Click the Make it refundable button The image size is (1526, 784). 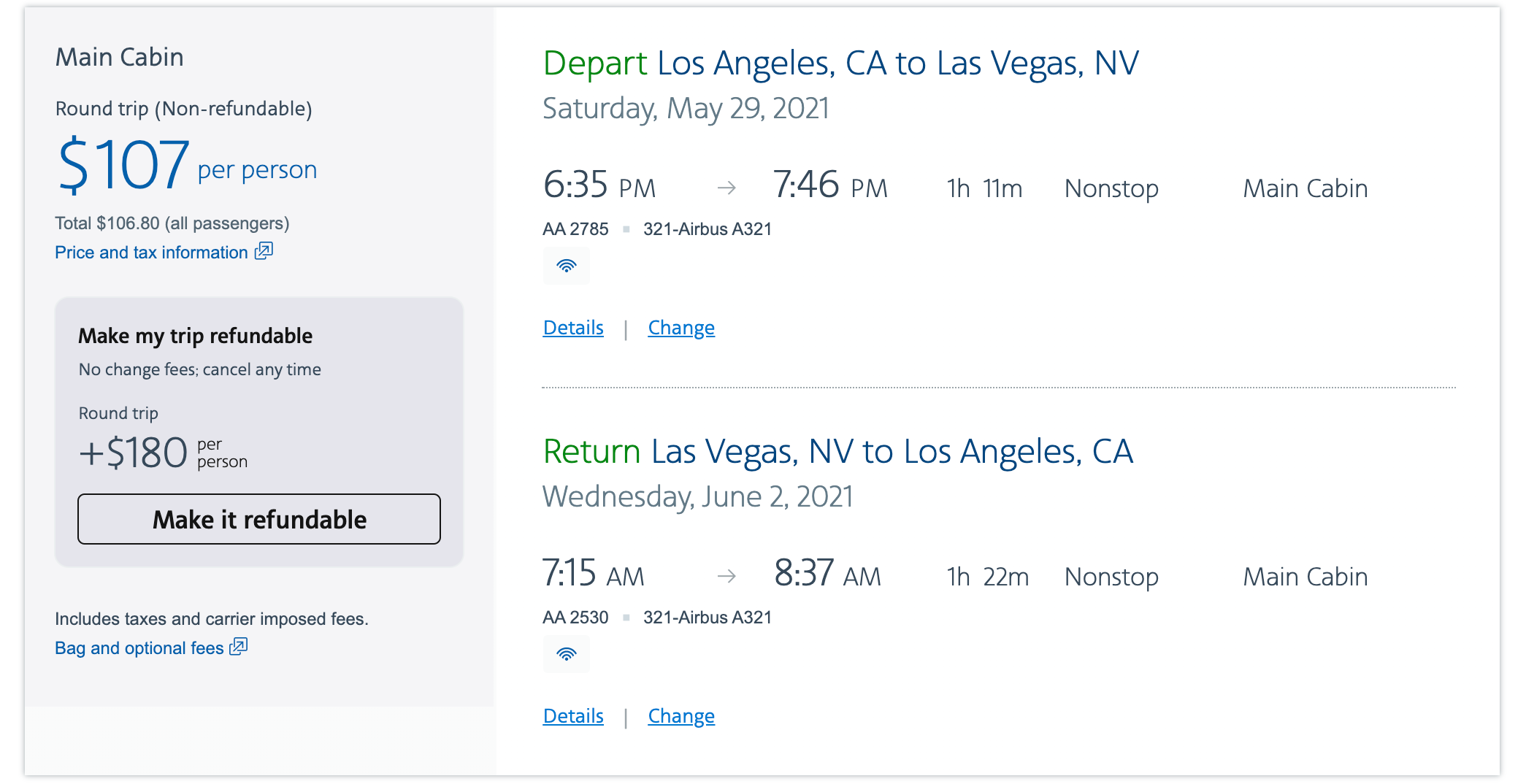point(259,519)
